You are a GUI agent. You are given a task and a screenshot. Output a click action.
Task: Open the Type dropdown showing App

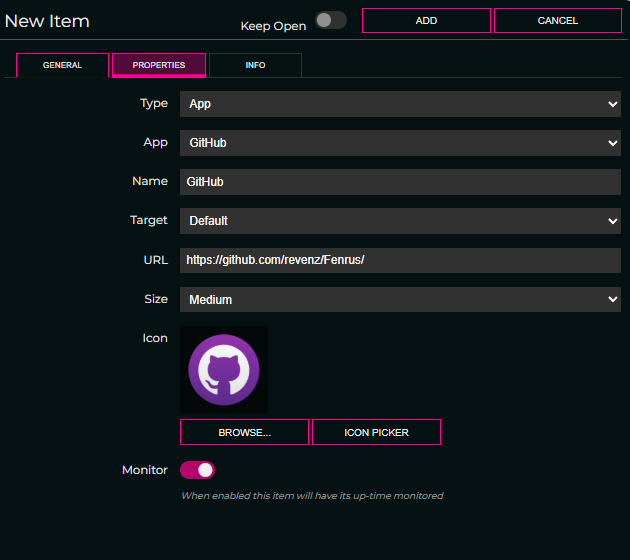[x=400, y=104]
